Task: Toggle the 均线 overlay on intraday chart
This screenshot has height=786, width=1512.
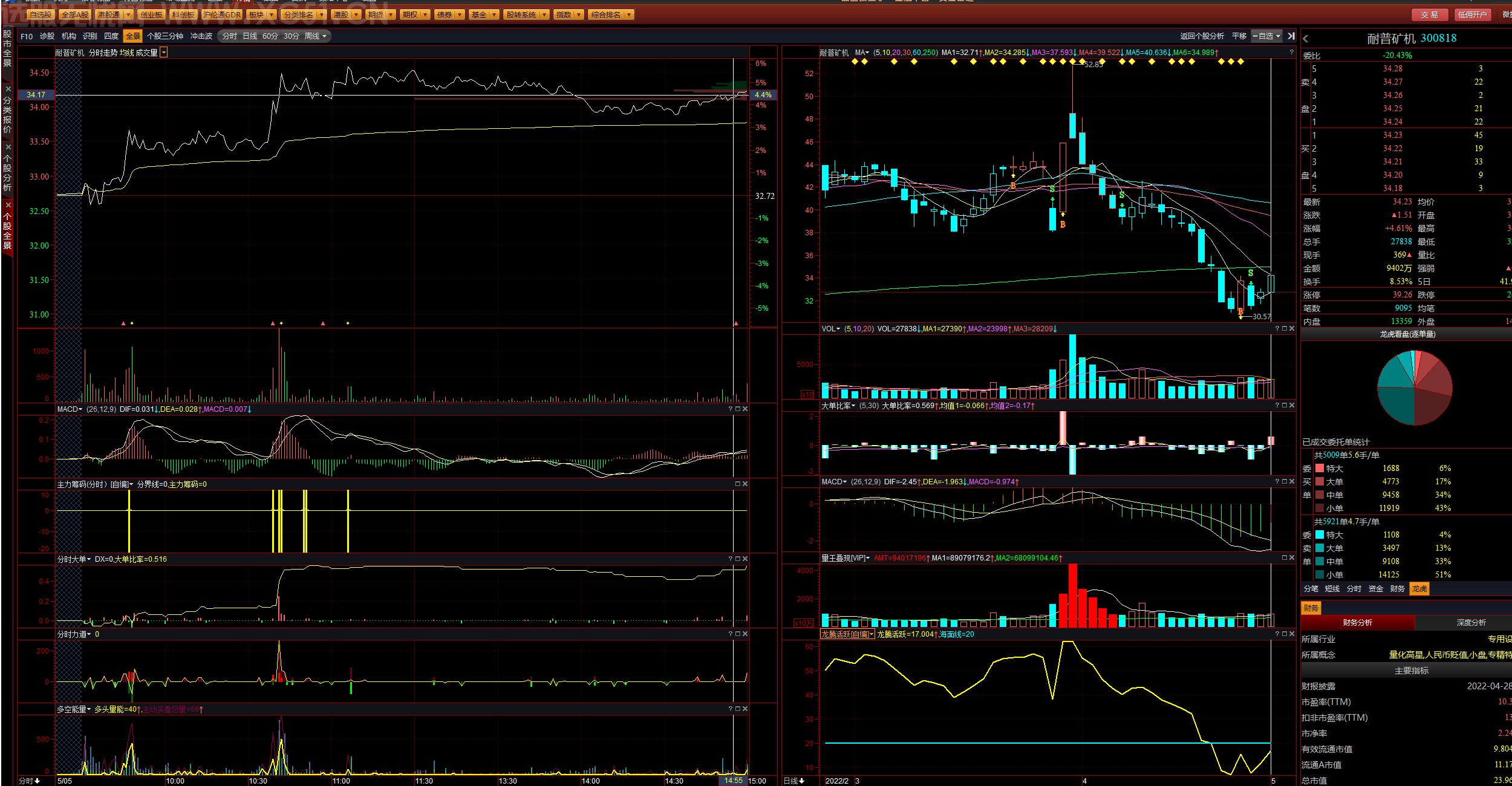Action: click(x=126, y=53)
